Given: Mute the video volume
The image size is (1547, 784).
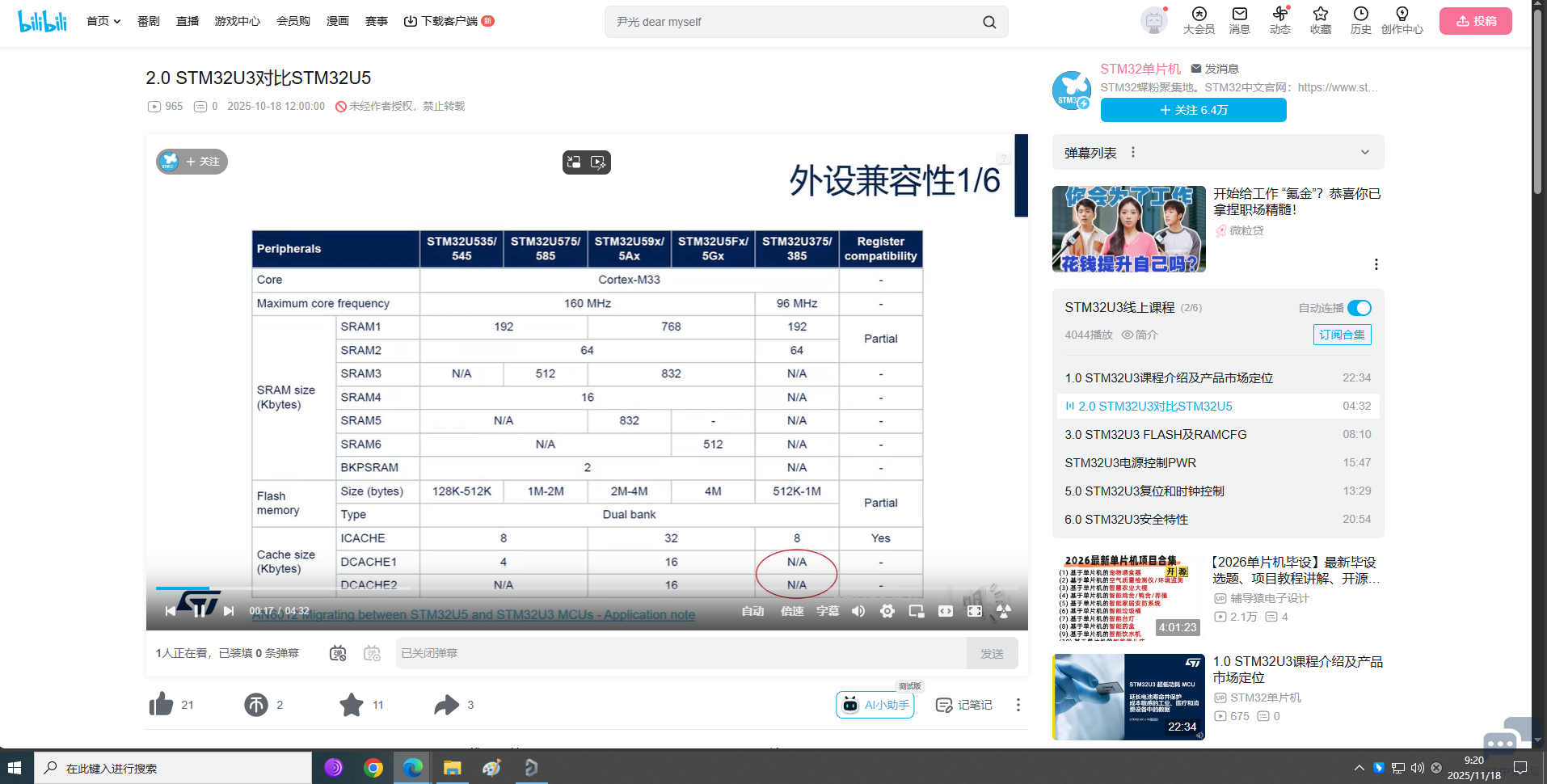Looking at the screenshot, I should (x=858, y=611).
